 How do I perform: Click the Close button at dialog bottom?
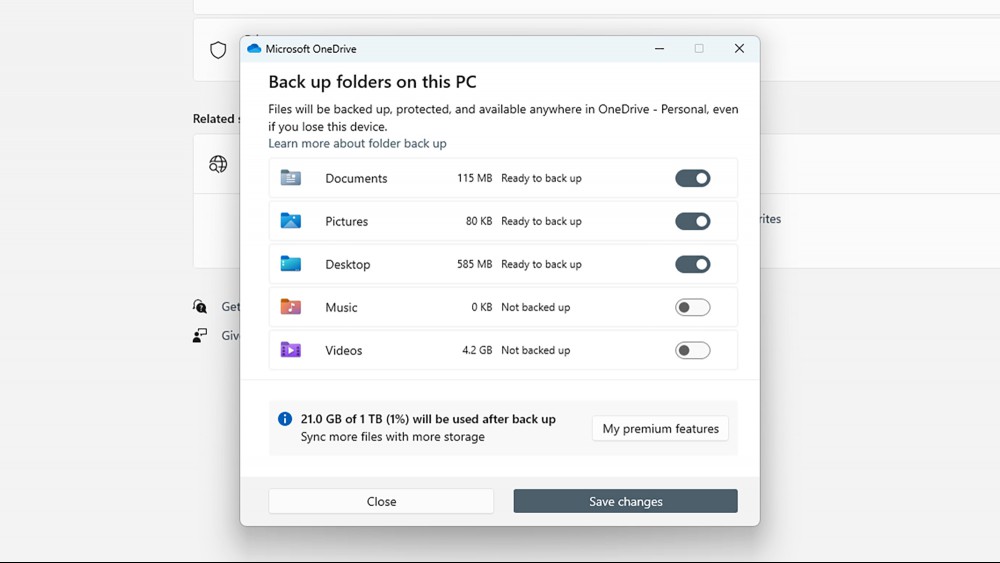[381, 501]
